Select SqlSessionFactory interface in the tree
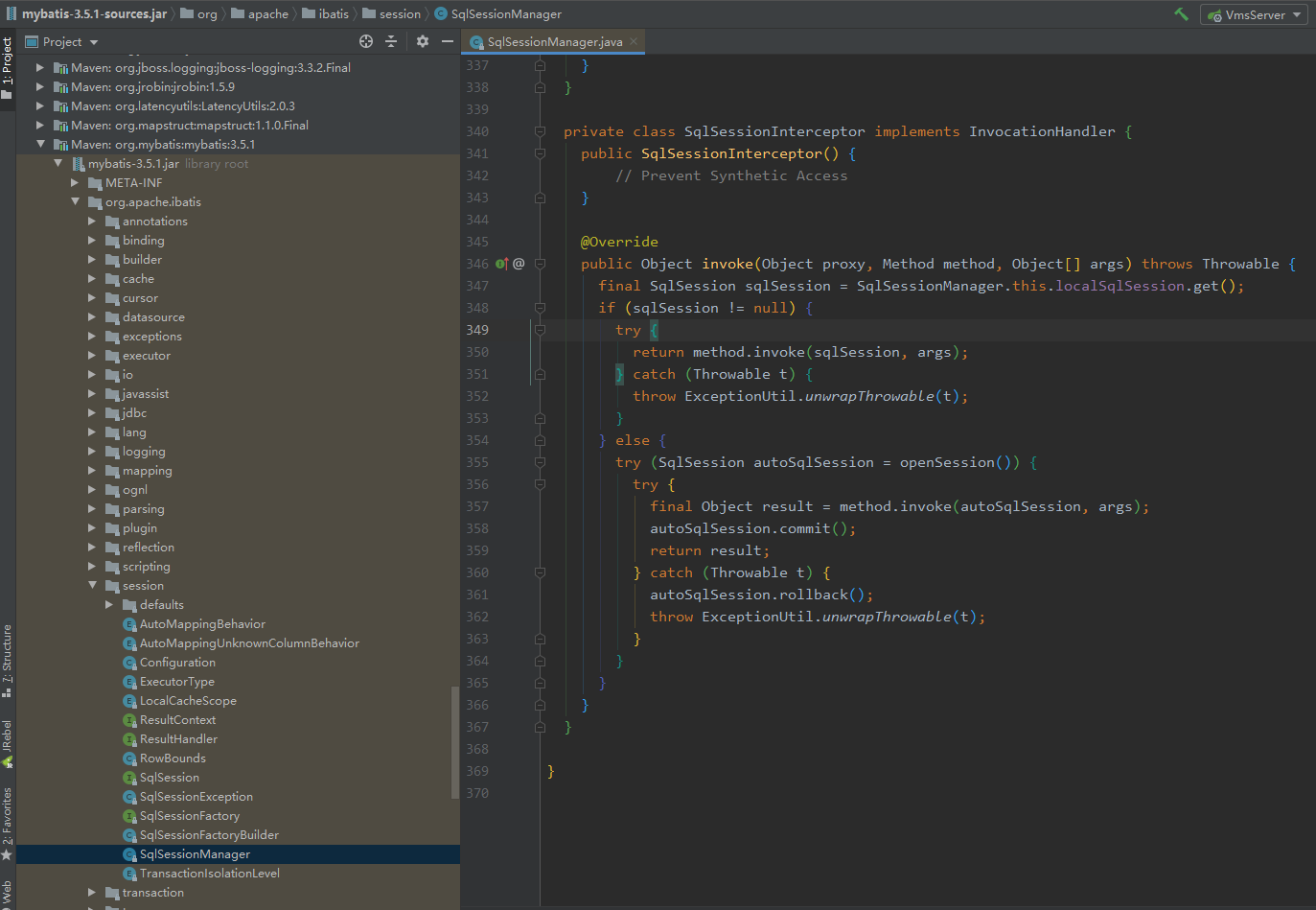The image size is (1316, 910). pos(189,816)
